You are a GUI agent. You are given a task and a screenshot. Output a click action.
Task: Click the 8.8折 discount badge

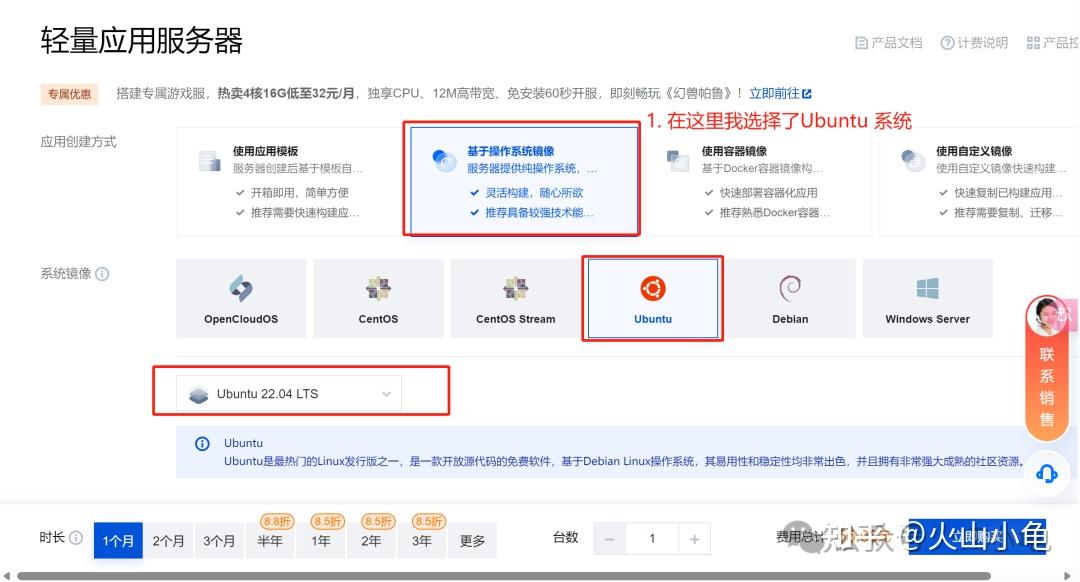click(x=277, y=521)
